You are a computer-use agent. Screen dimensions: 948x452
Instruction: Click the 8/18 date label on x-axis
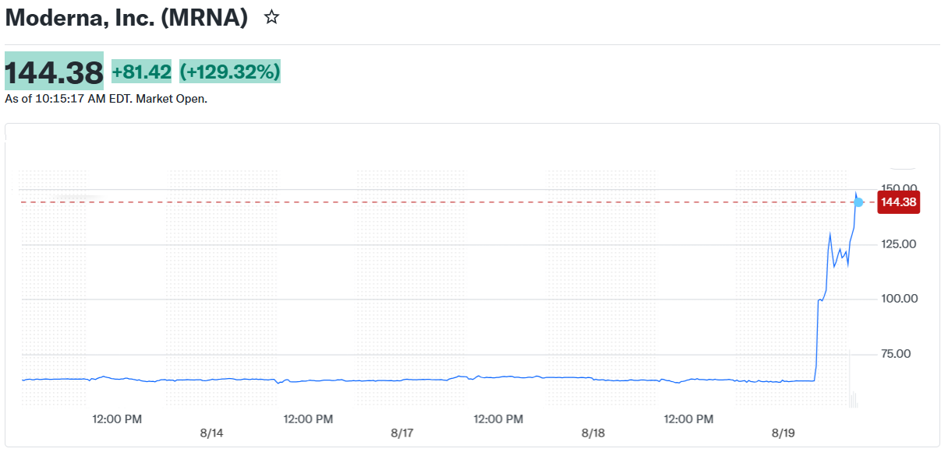594,433
